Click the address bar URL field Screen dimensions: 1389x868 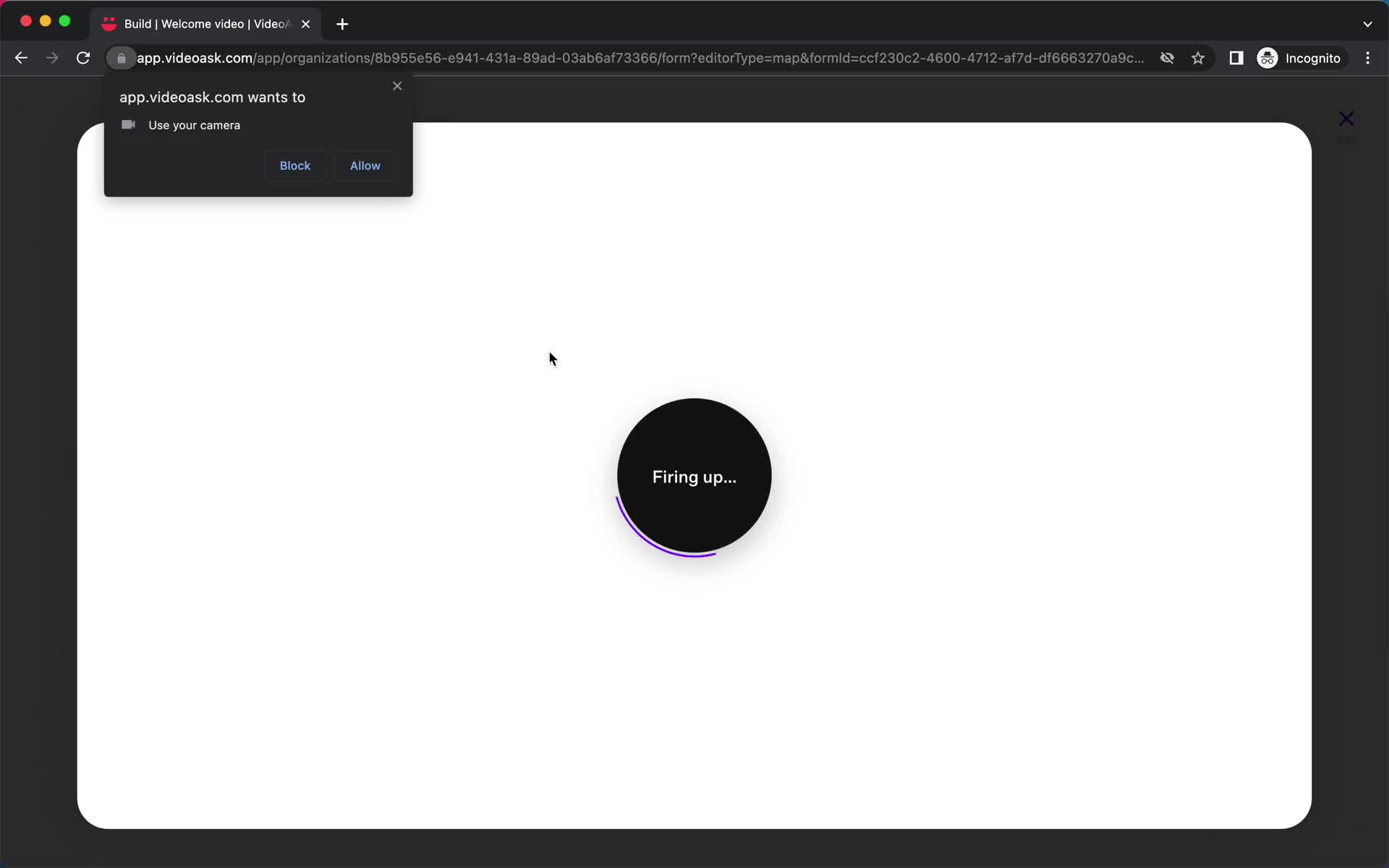(x=640, y=57)
